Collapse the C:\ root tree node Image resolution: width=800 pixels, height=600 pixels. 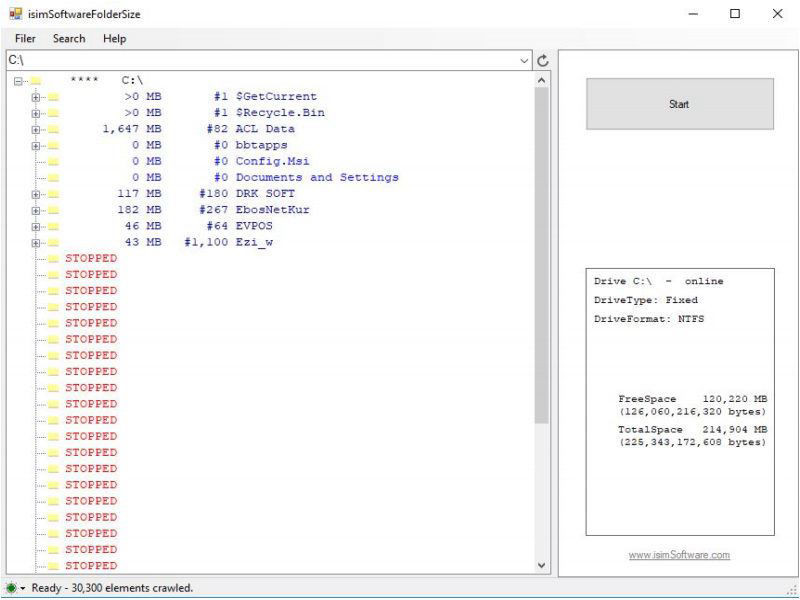(x=18, y=81)
